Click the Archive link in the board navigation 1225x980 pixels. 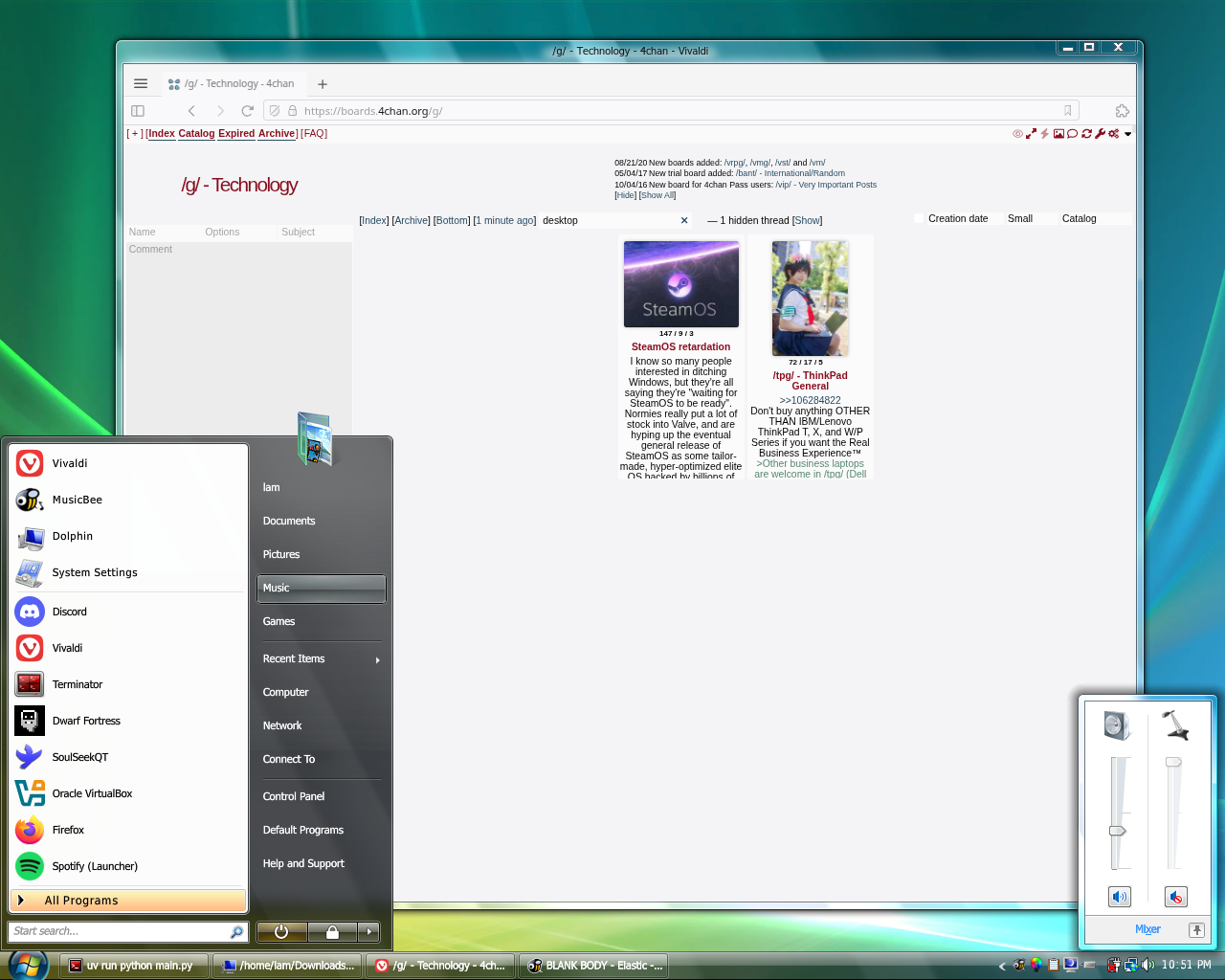277,134
